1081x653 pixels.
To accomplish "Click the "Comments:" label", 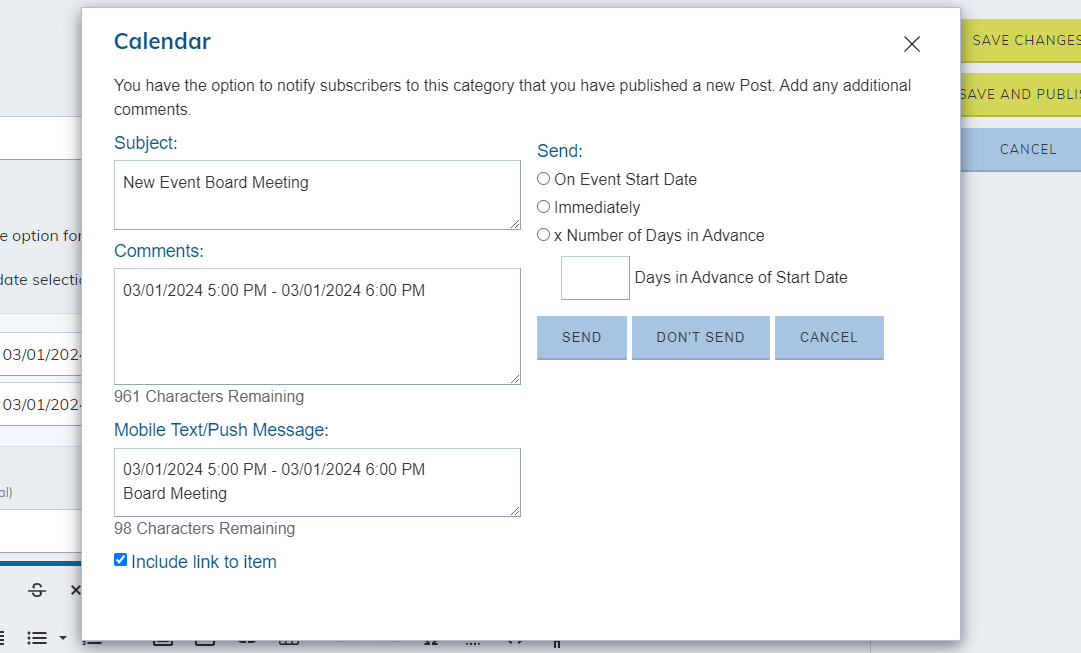I will (x=159, y=251).
